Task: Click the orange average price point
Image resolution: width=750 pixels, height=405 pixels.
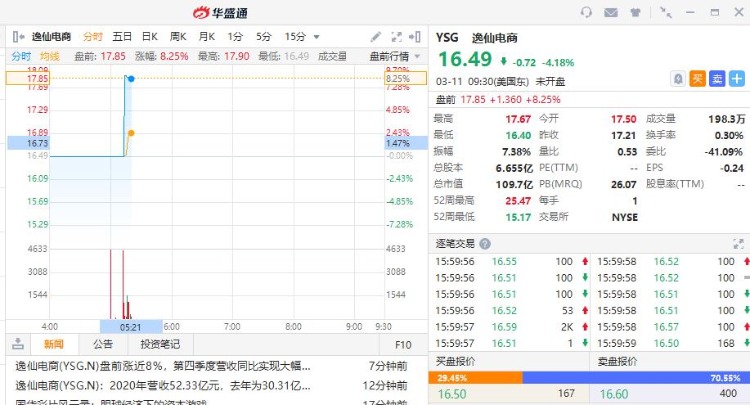Action: 131,133
